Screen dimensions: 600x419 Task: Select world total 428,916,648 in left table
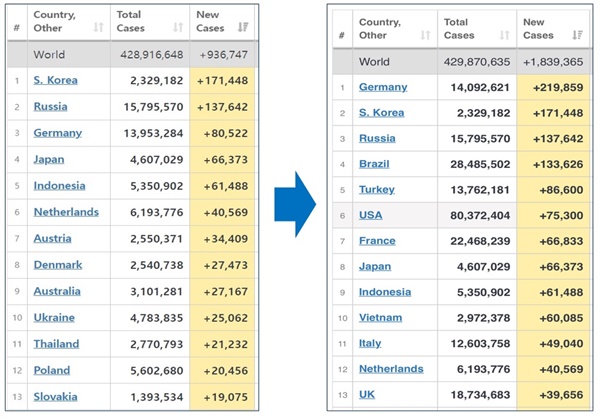[x=152, y=55]
